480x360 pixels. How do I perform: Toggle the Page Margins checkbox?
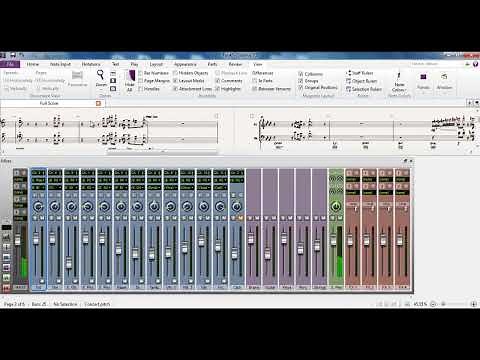(x=140, y=81)
